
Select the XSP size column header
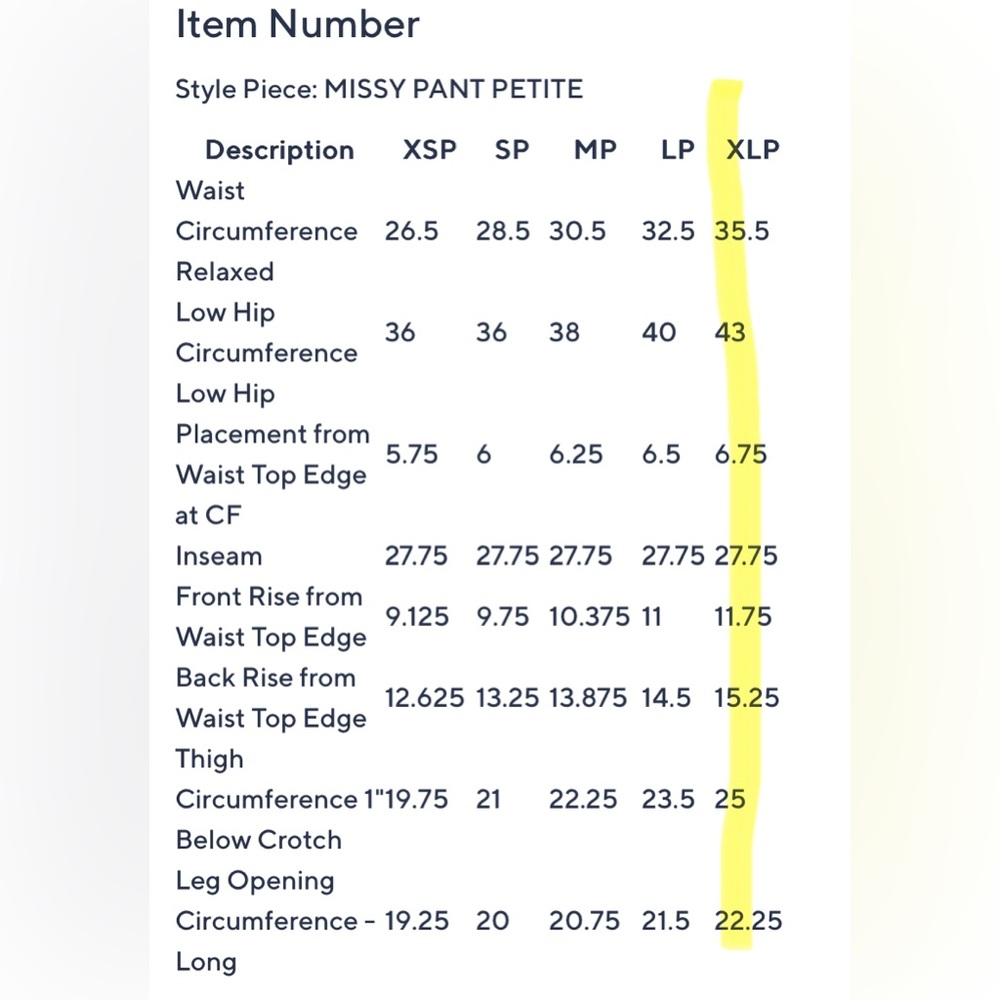click(x=429, y=150)
